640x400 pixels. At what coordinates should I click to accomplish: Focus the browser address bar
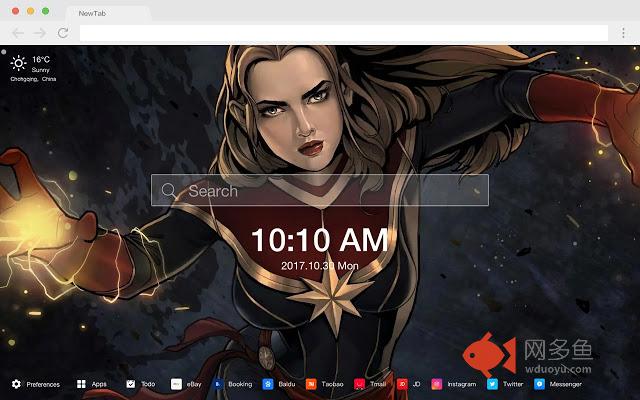pyautogui.click(x=344, y=33)
